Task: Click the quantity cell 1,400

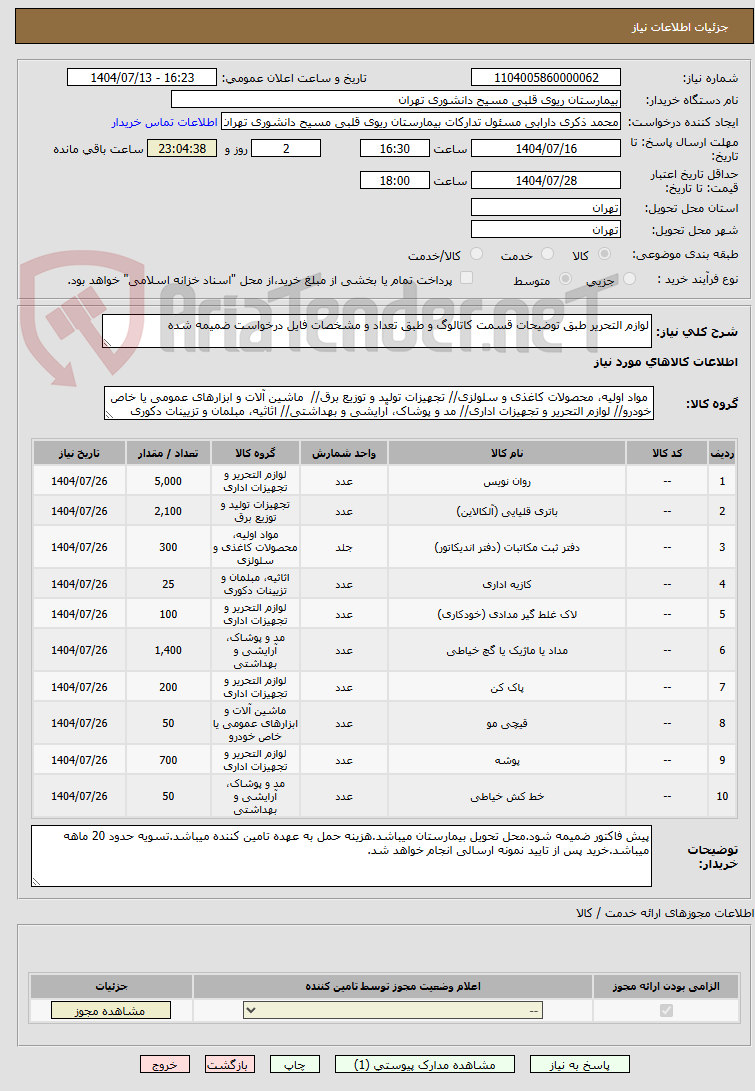Action: 168,651
